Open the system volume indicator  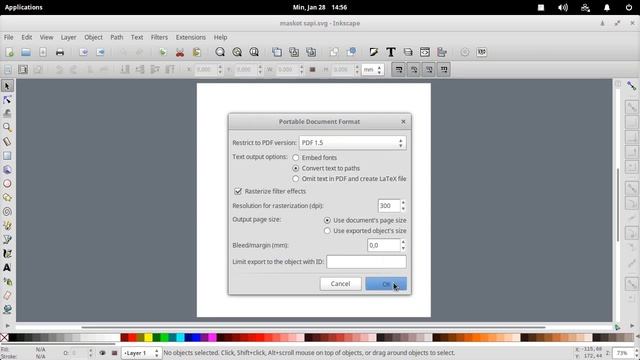tap(563, 7)
